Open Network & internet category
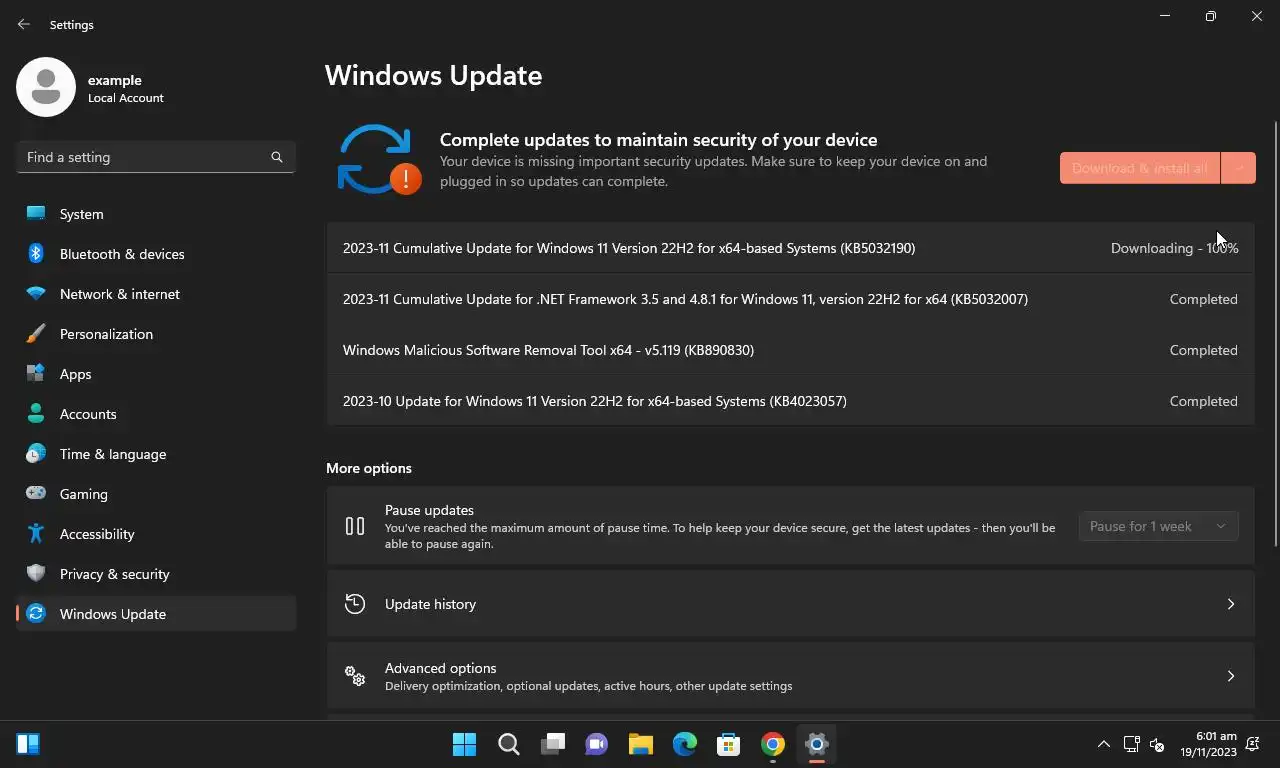Viewport: 1280px width, 768px height. (156, 294)
